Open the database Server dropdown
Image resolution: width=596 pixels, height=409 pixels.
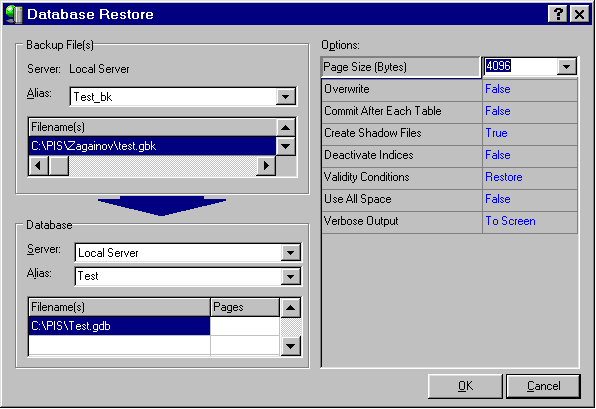[290, 253]
